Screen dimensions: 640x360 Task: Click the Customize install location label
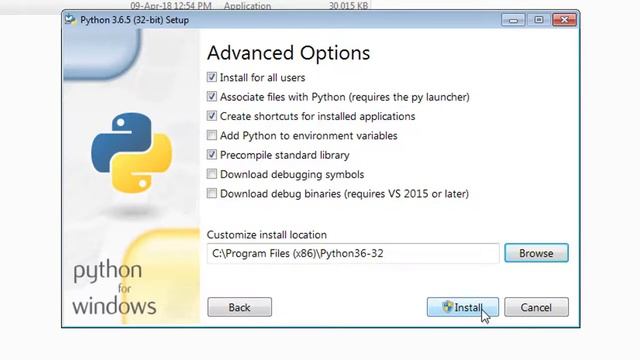[x=267, y=235]
